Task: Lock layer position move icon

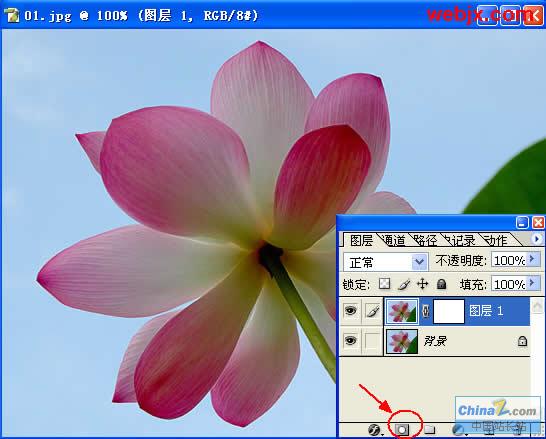Action: [422, 284]
